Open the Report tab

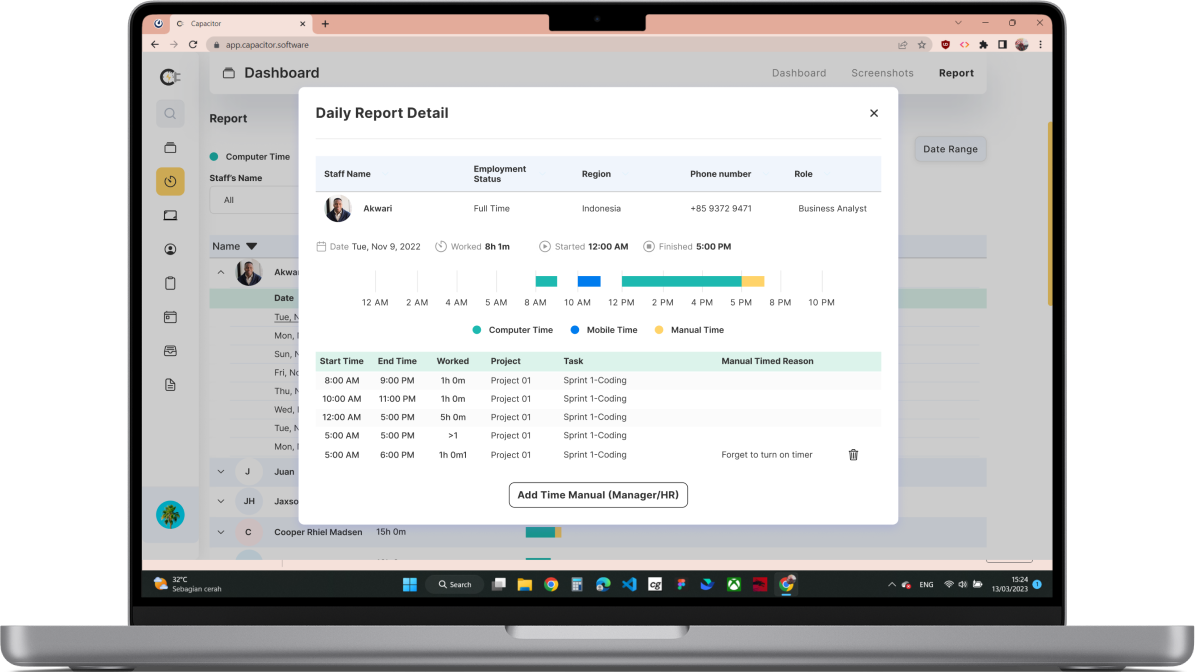tap(956, 72)
